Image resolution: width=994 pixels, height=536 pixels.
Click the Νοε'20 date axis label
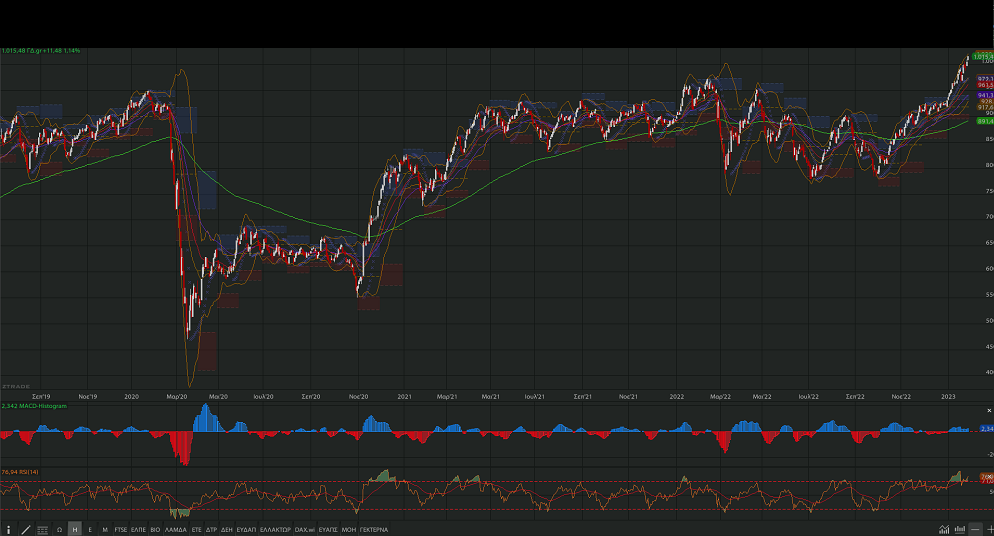(358, 397)
